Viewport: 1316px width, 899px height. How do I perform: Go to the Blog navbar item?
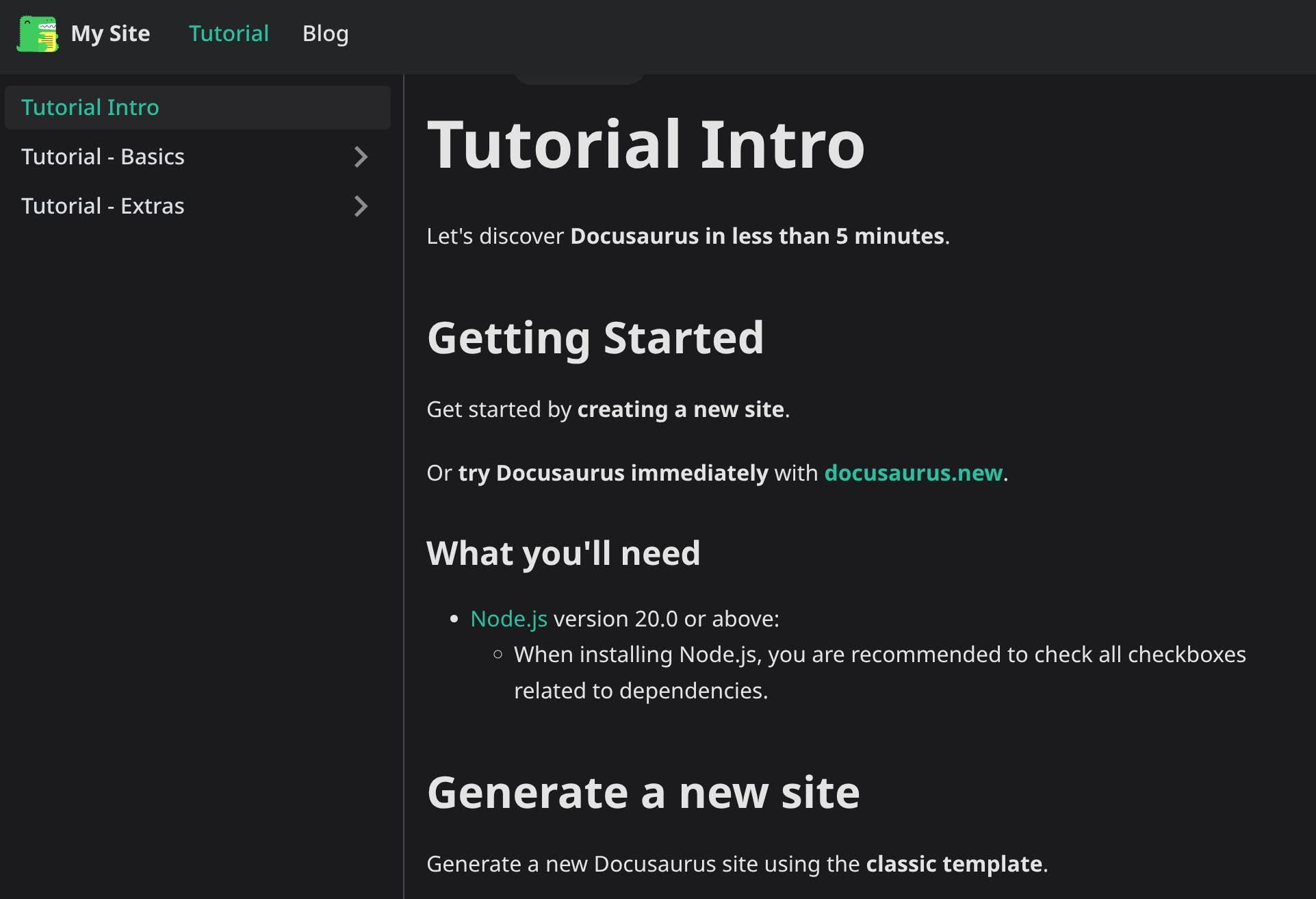coord(325,34)
